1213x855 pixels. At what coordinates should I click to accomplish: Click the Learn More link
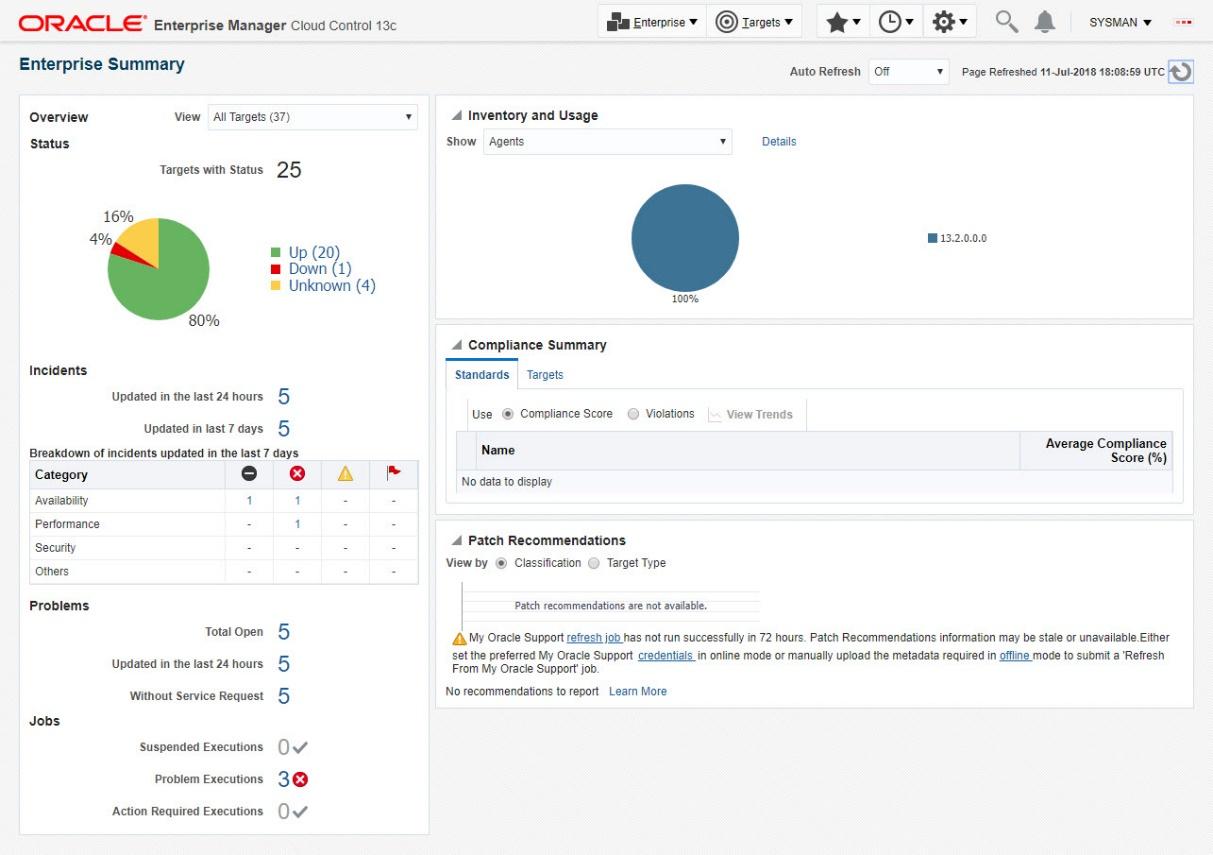pyautogui.click(x=638, y=692)
